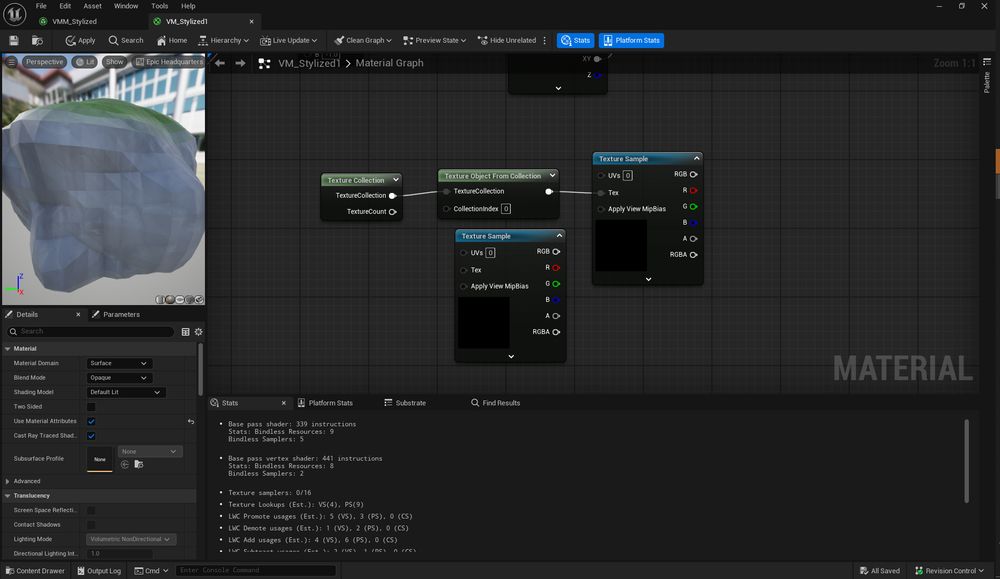Switch to the bottom panel Platform Stats tab
Screen dimensions: 1000x579
[325, 403]
